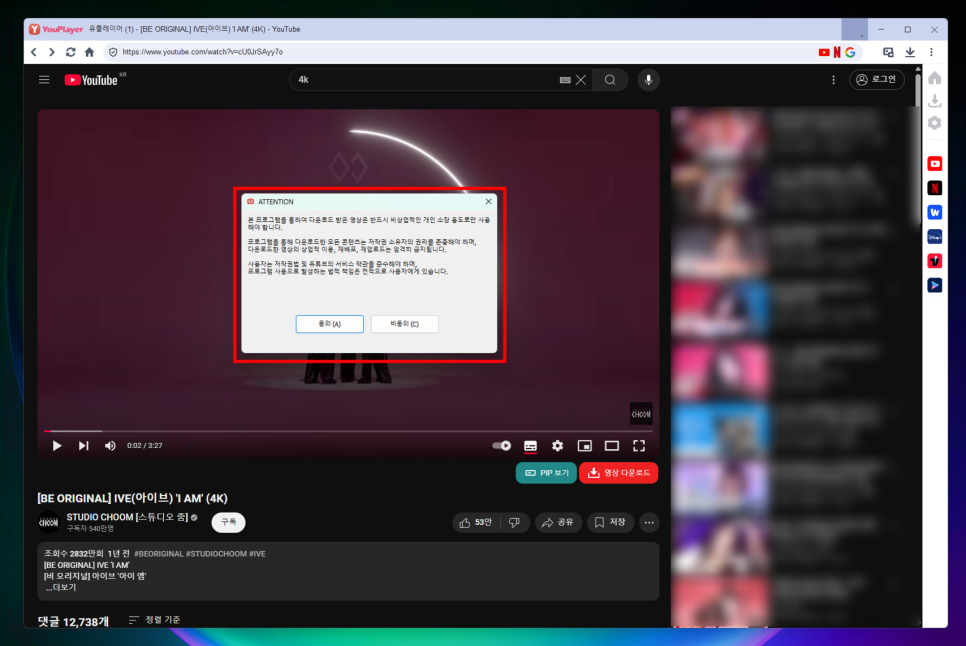Image resolution: width=966 pixels, height=646 pixels.
Task: Click sidebar download icon
Action: [x=935, y=100]
